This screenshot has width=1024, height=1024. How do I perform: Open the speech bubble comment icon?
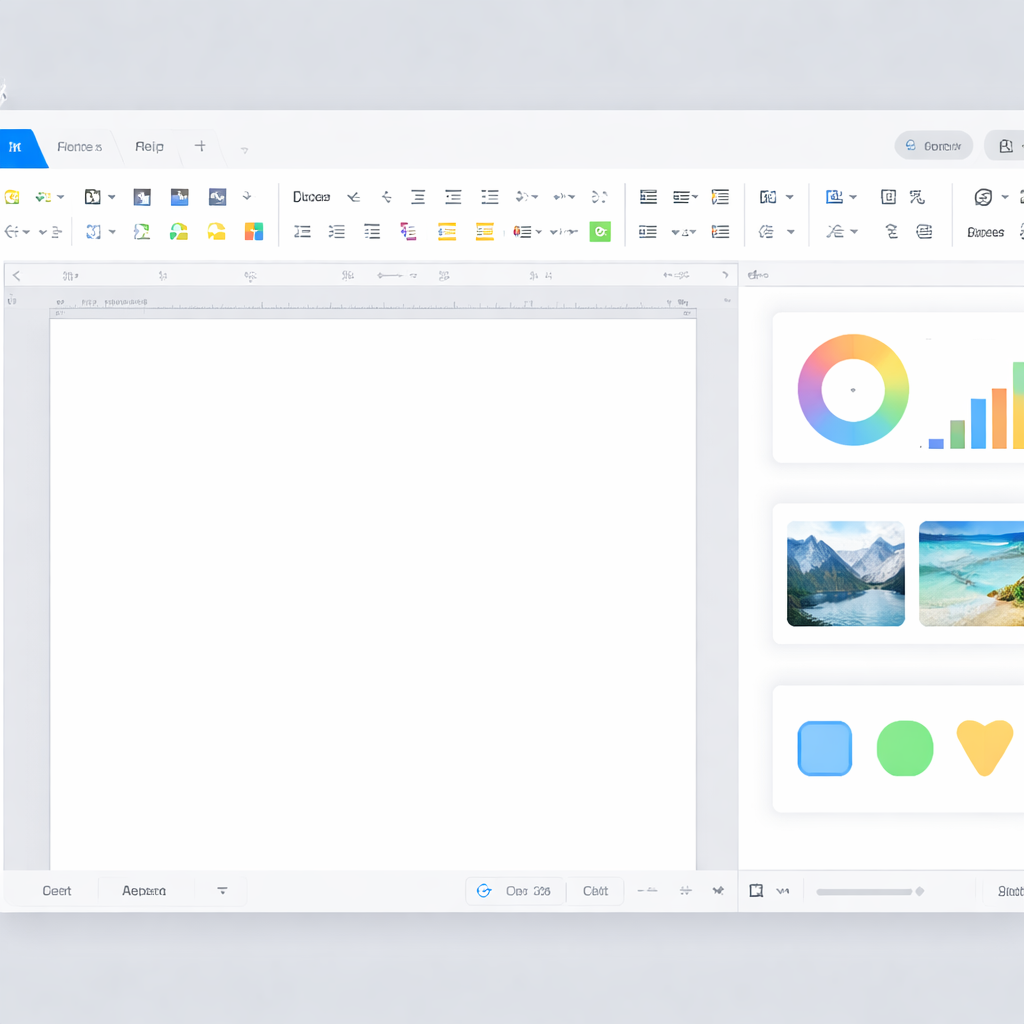click(x=983, y=197)
